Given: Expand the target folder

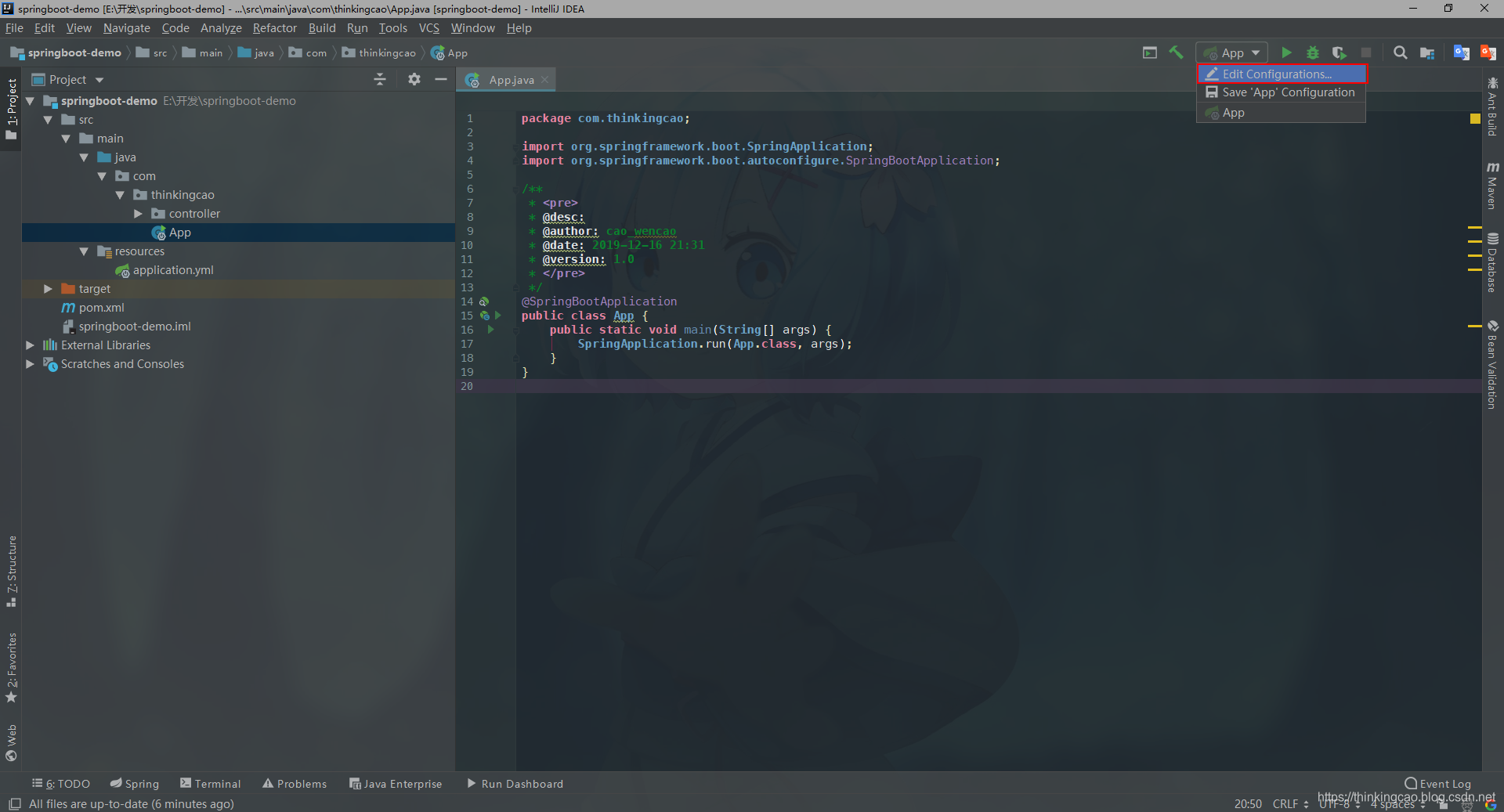Looking at the screenshot, I should click(48, 289).
